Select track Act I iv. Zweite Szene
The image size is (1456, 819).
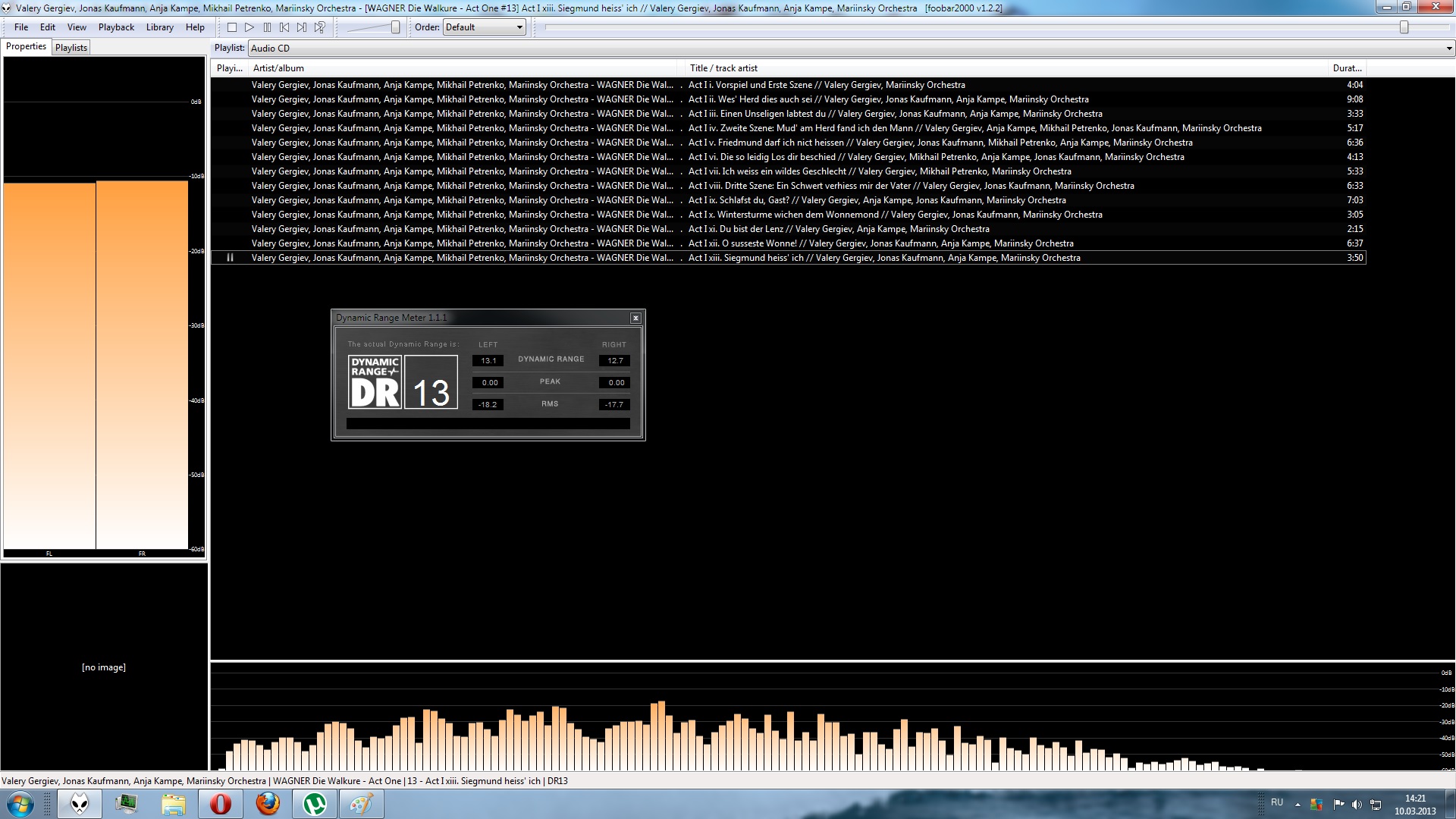click(789, 128)
